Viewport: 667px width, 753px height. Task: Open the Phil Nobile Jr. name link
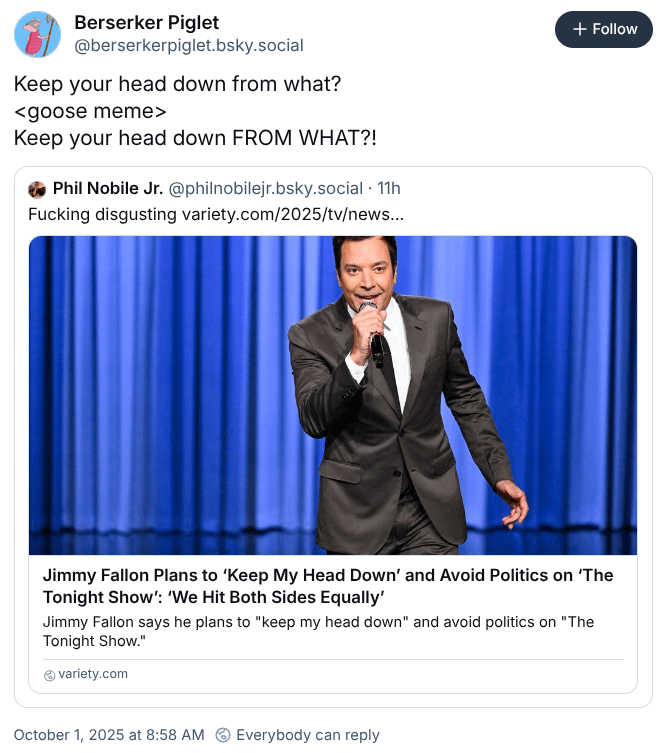click(107, 188)
